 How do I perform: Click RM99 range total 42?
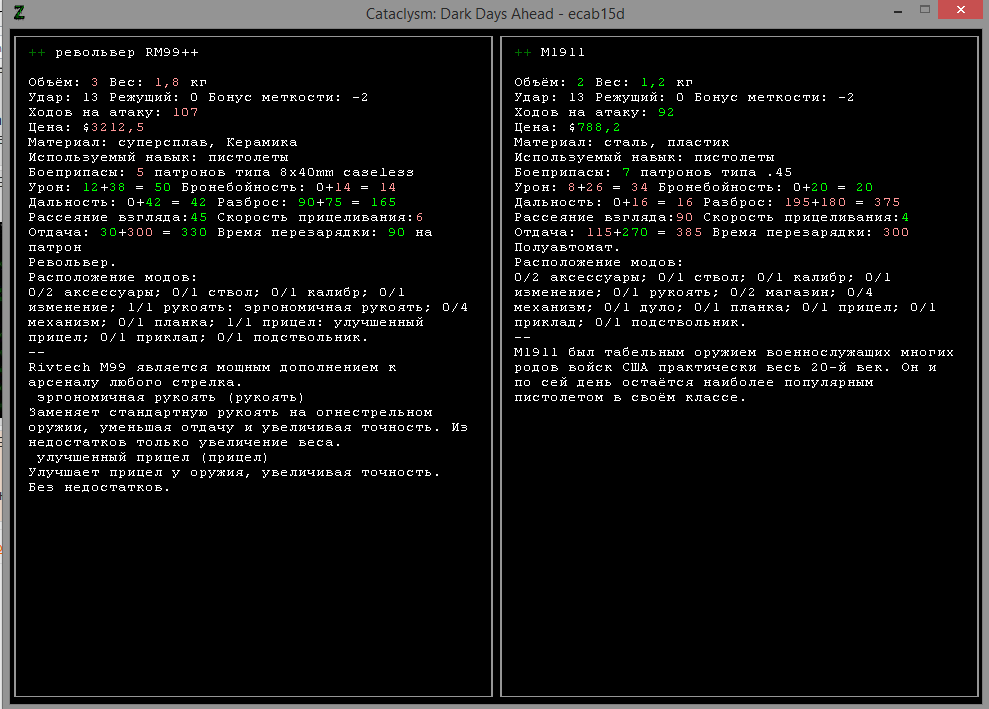click(x=199, y=202)
